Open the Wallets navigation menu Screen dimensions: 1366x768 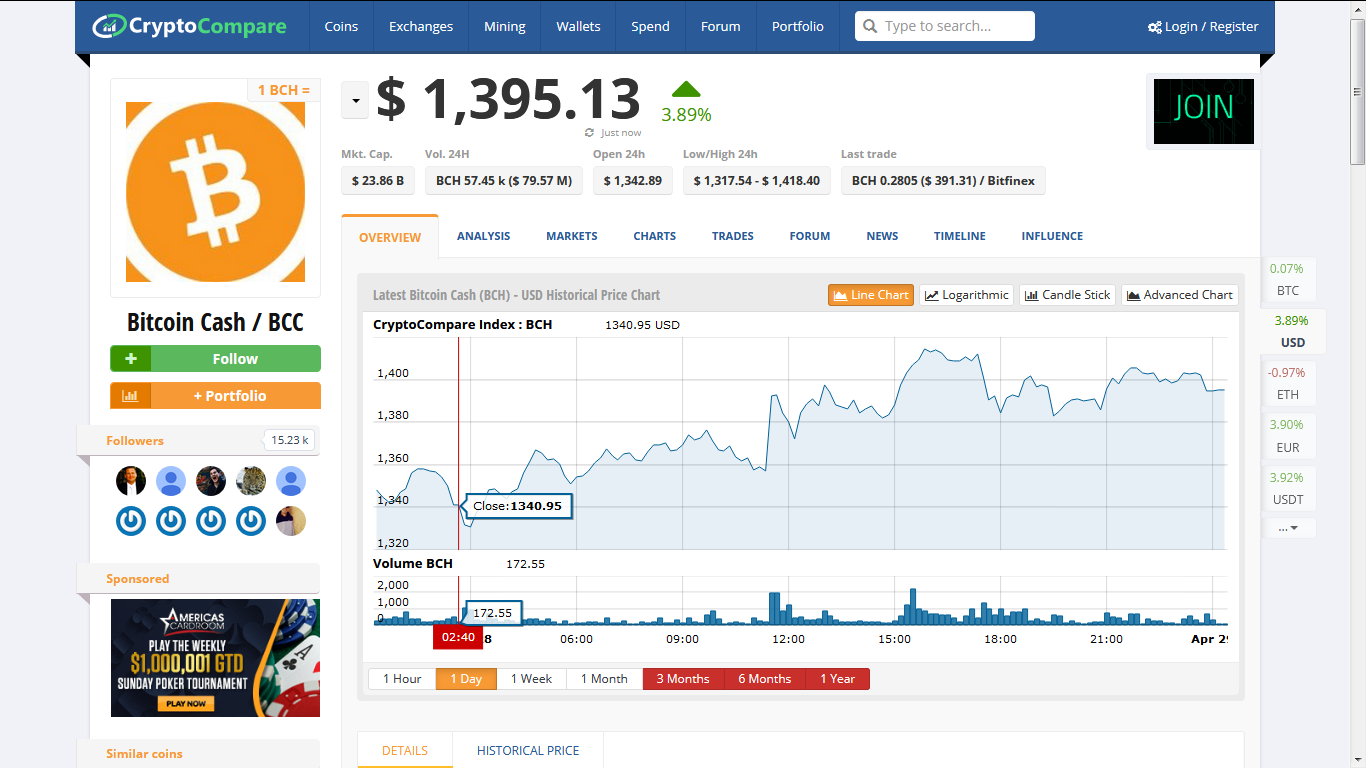pos(579,27)
